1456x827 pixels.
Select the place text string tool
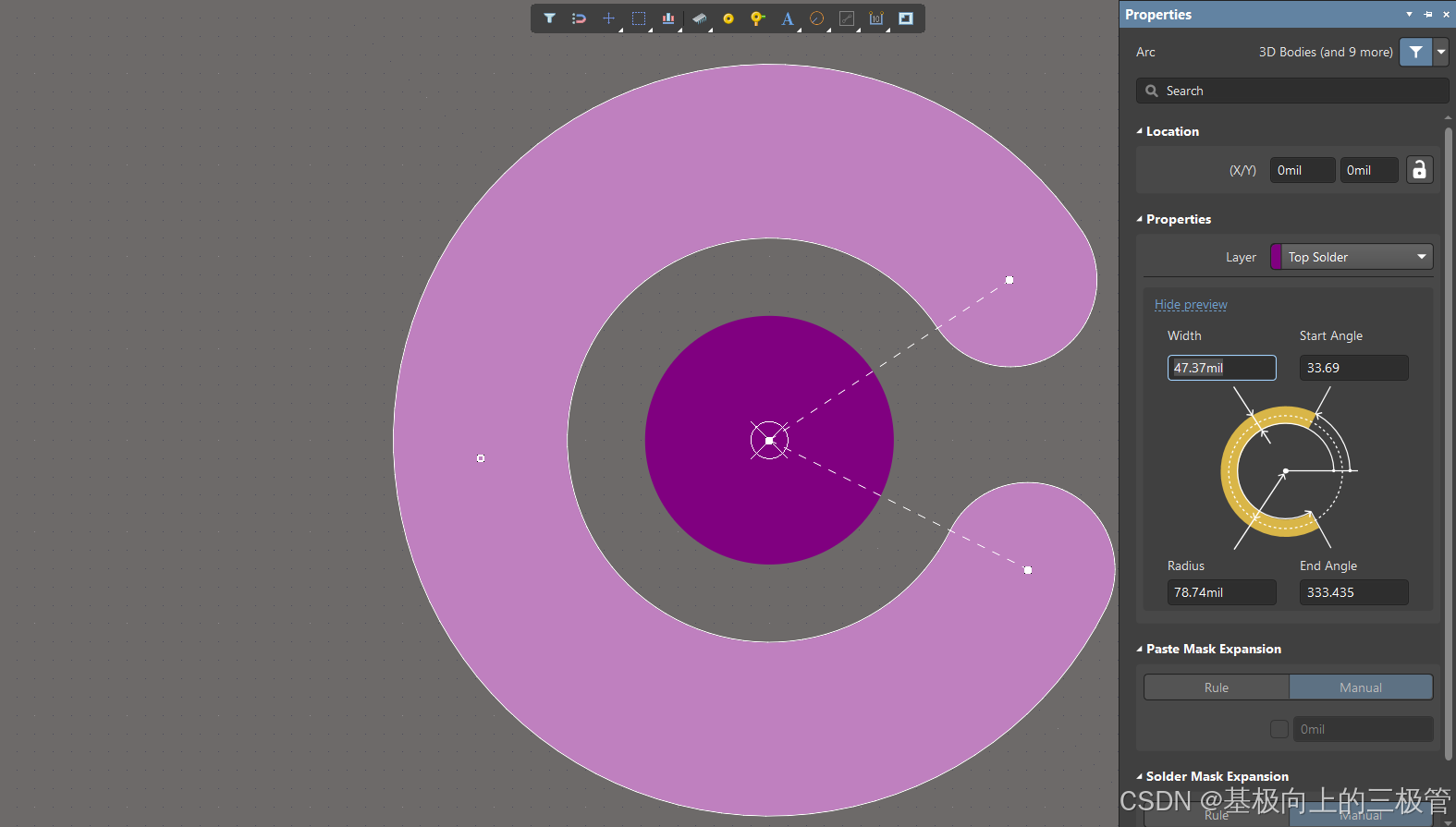(x=788, y=18)
